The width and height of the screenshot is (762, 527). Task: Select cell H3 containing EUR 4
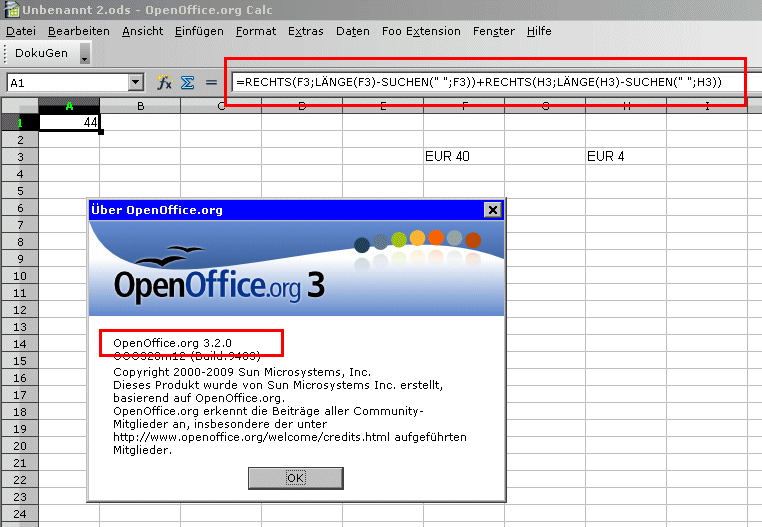(x=626, y=156)
